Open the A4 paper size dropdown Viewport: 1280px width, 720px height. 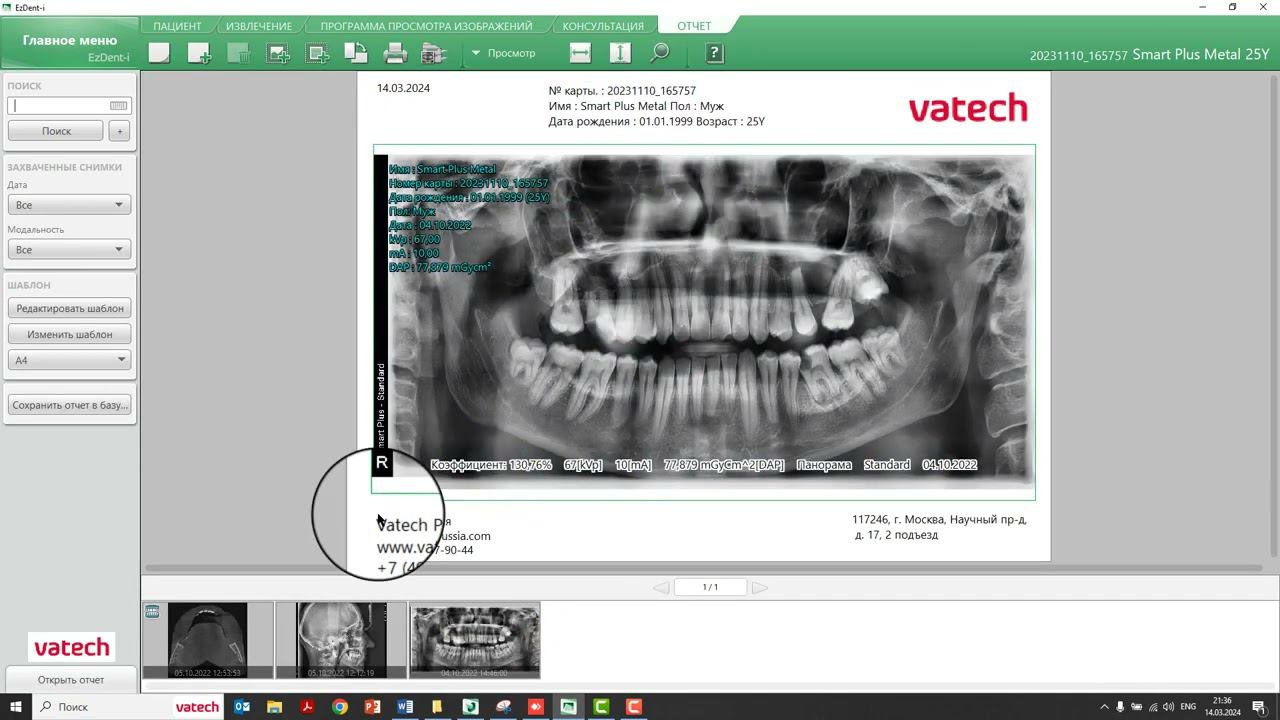[x=69, y=360]
